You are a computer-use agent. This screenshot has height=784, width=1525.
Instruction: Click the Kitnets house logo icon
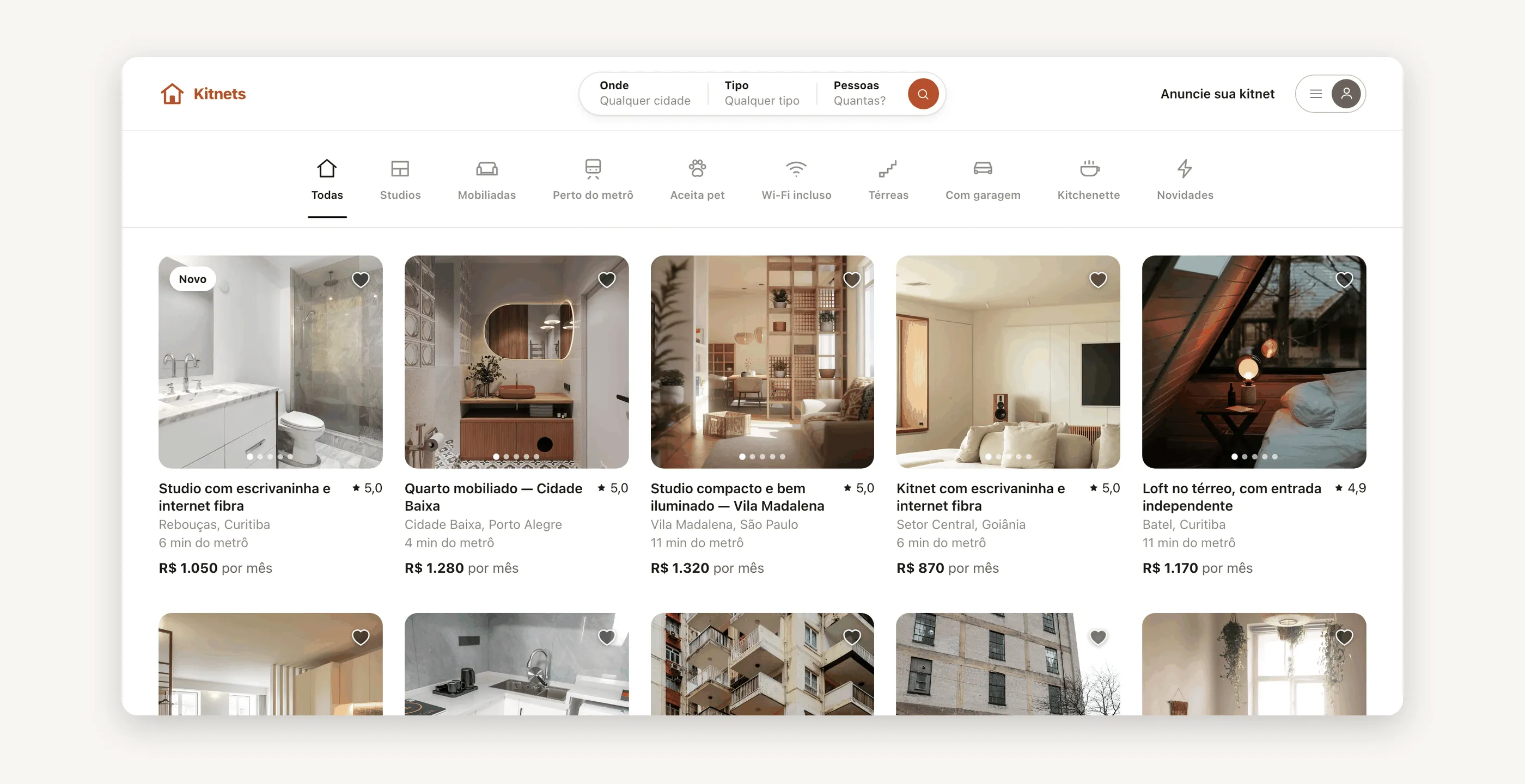click(172, 94)
